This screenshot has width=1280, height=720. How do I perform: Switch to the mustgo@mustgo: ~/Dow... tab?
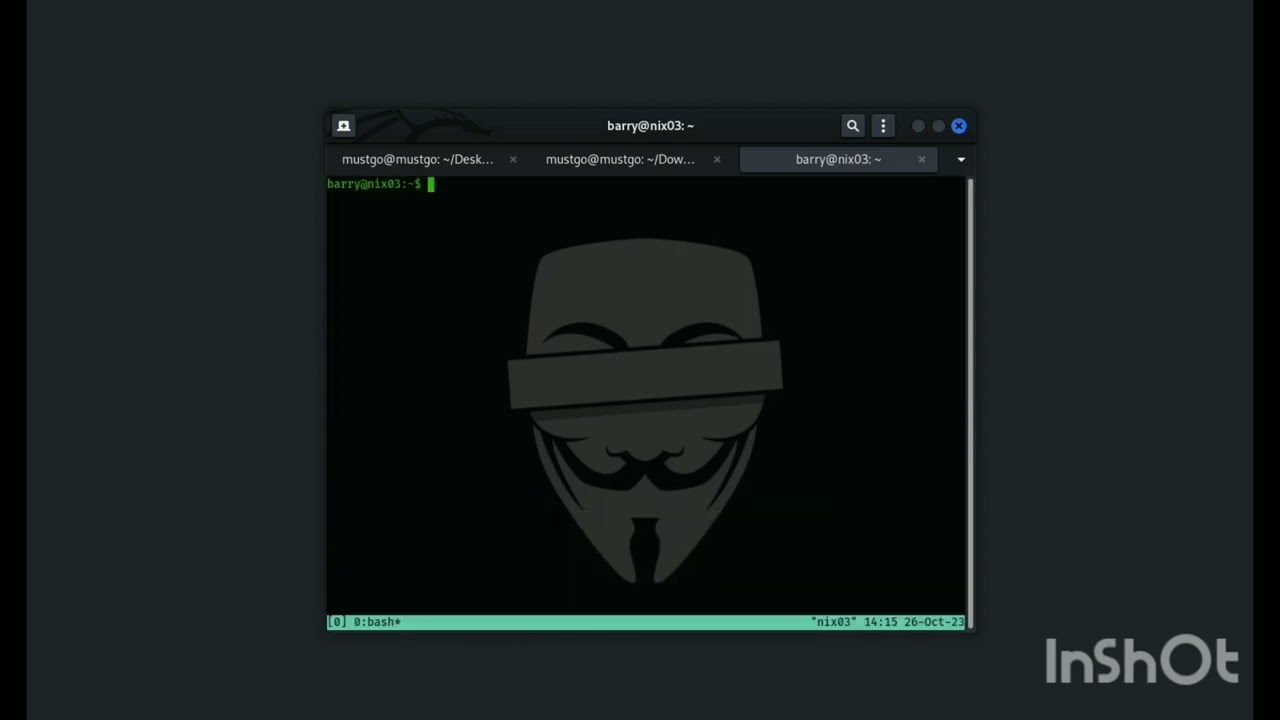620,159
